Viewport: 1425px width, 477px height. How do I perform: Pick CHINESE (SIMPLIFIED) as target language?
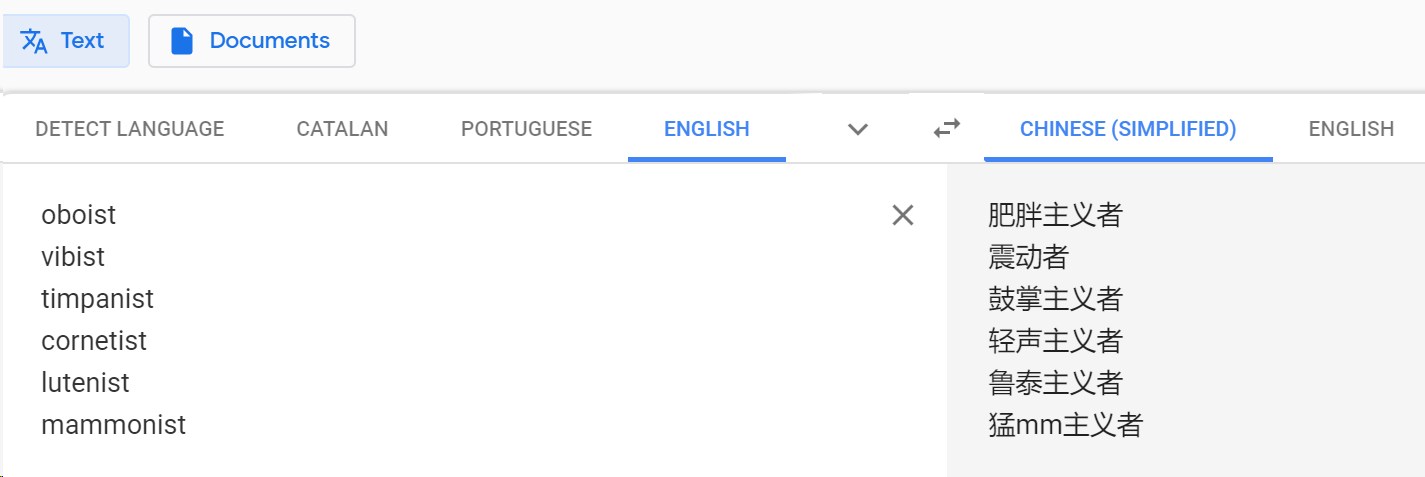tap(1128, 129)
